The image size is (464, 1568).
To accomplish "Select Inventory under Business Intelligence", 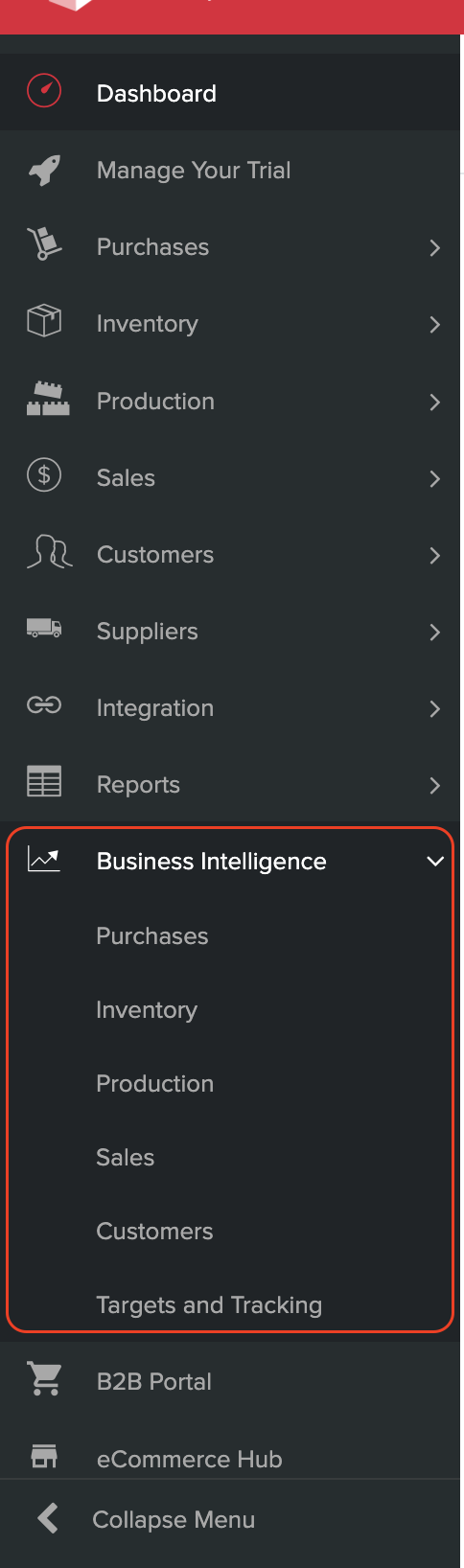I will 147,1010.
